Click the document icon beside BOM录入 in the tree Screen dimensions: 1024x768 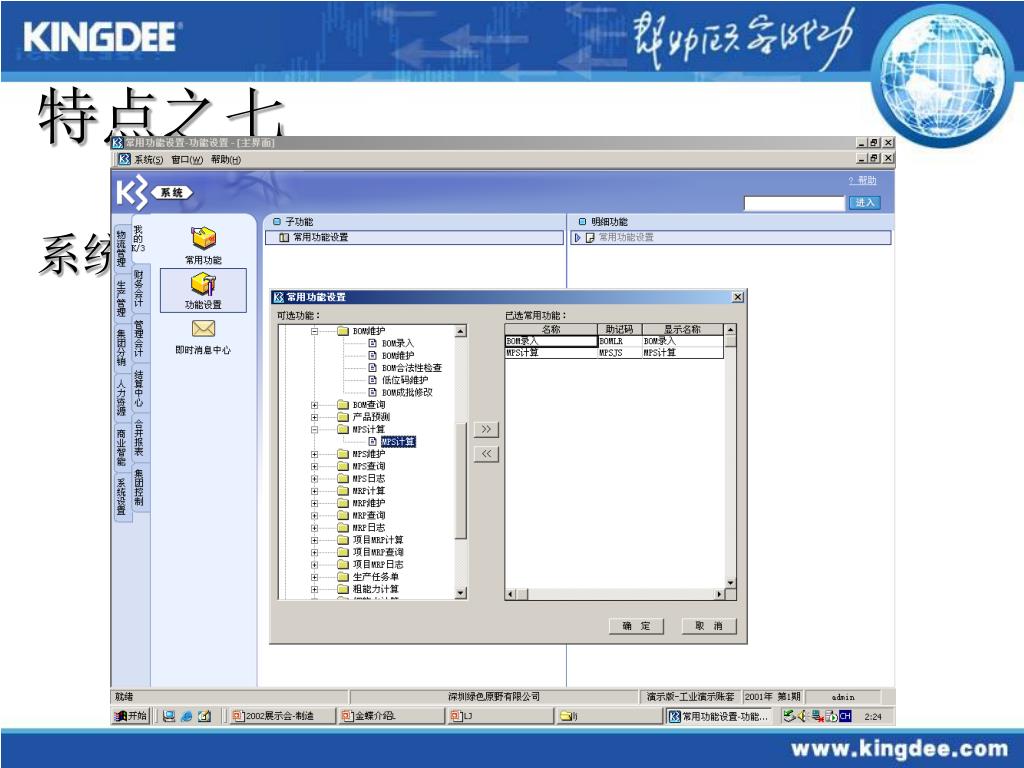(372, 343)
